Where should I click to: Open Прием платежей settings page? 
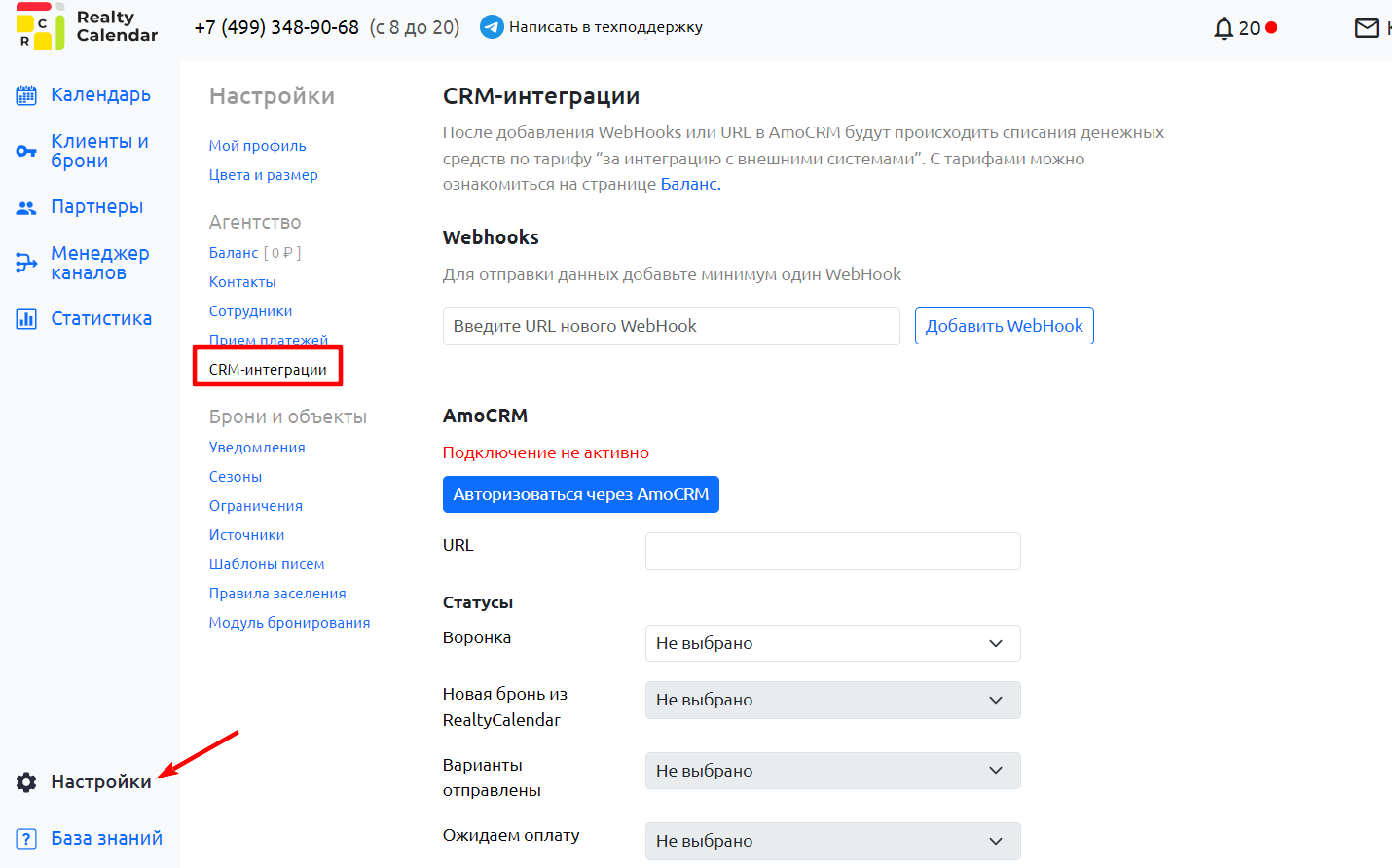tap(268, 340)
